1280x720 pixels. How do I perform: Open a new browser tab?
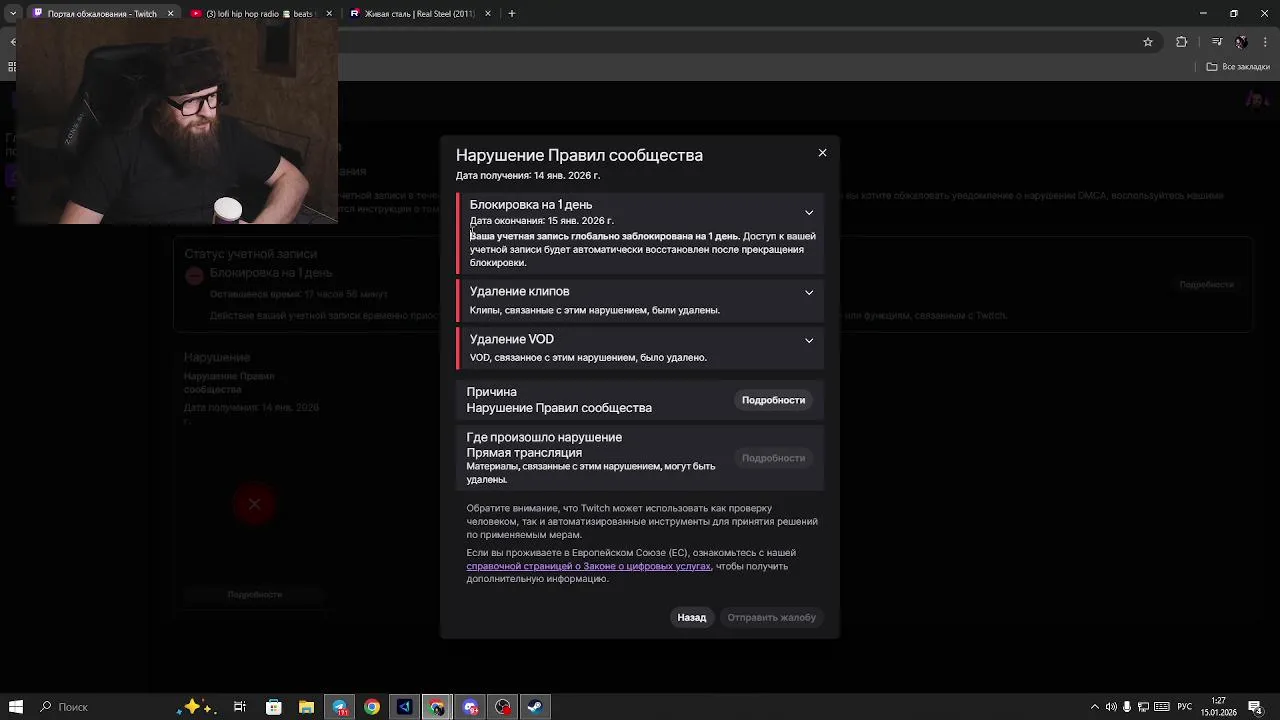[511, 14]
